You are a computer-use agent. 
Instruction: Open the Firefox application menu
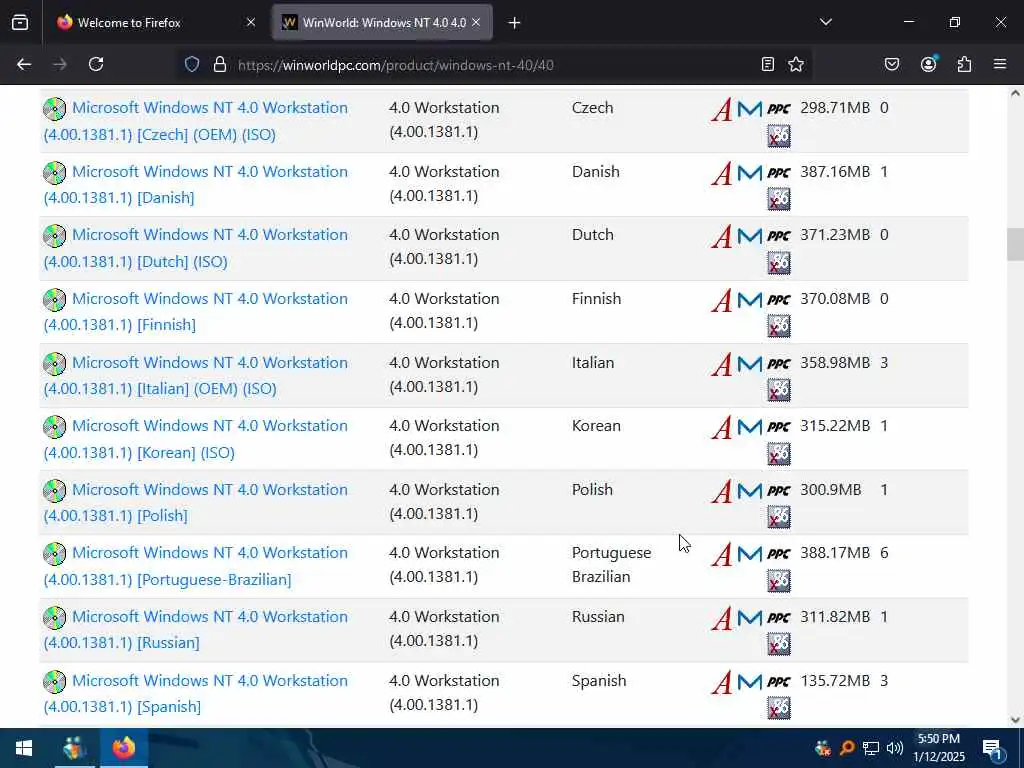click(1000, 64)
